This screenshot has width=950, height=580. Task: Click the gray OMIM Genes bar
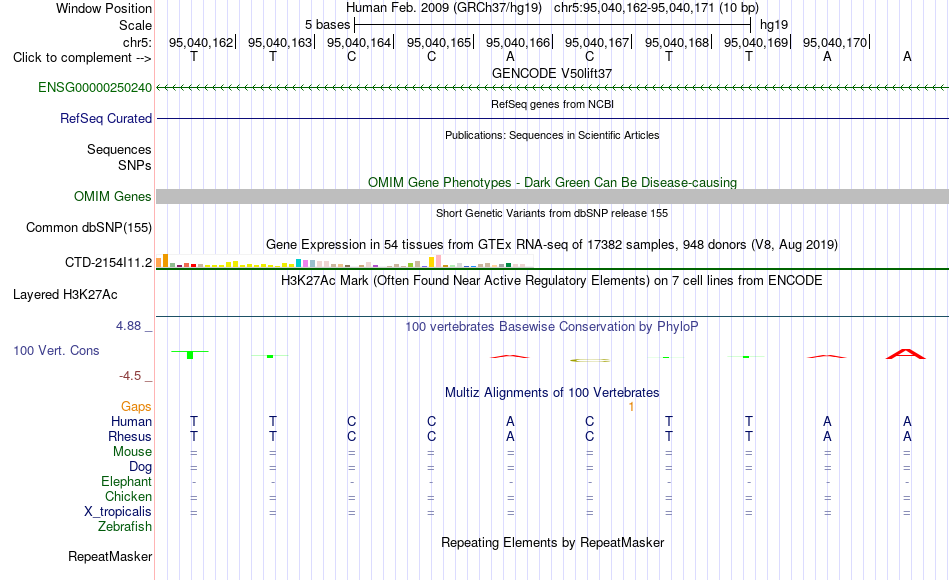pyautogui.click(x=552, y=196)
